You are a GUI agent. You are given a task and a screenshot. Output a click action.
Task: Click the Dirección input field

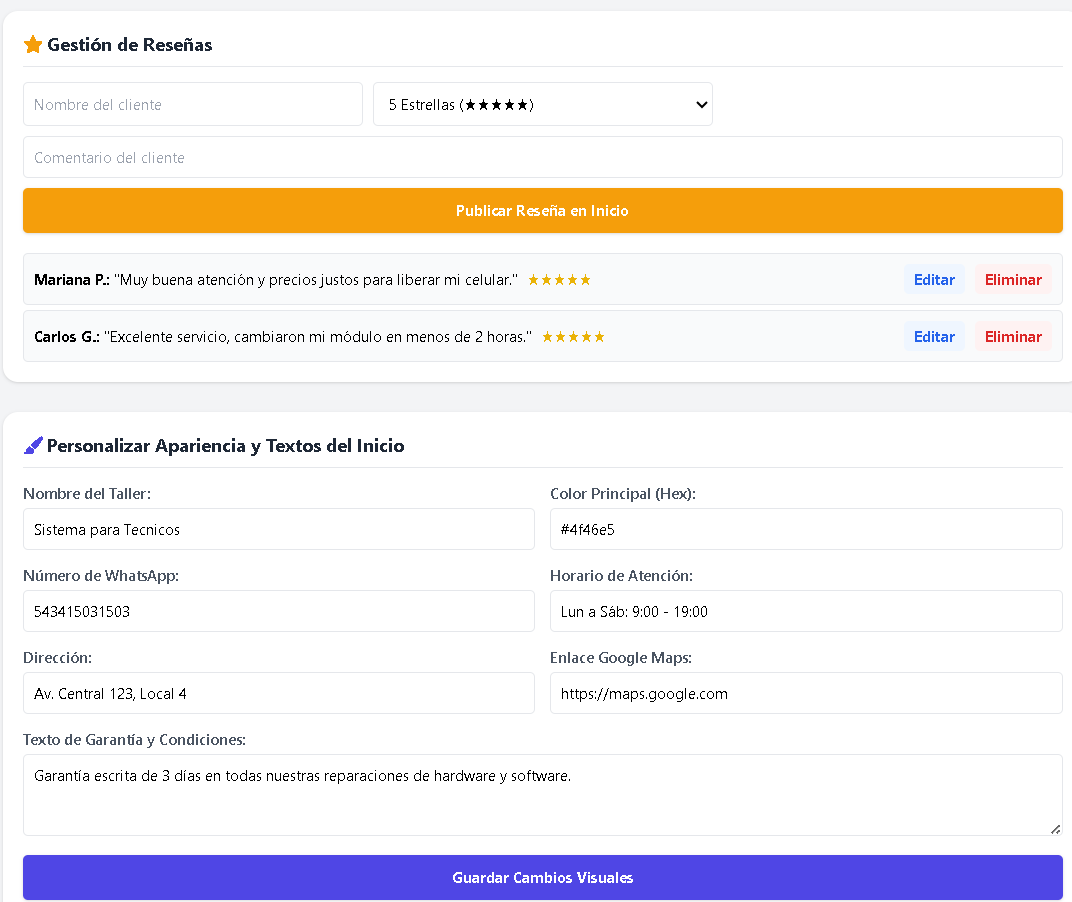pyautogui.click(x=279, y=693)
